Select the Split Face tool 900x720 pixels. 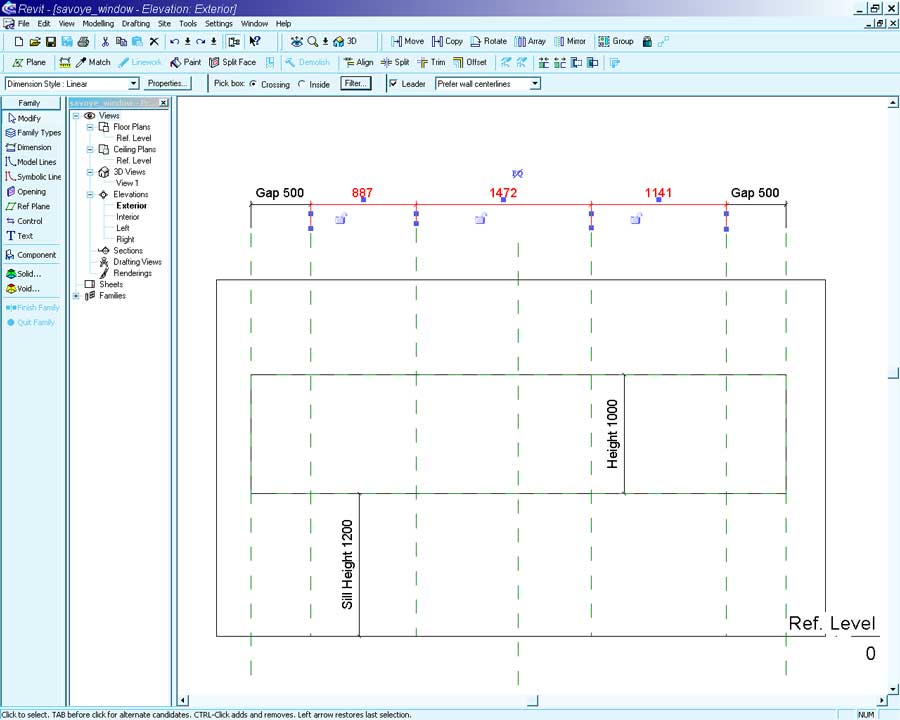232,63
